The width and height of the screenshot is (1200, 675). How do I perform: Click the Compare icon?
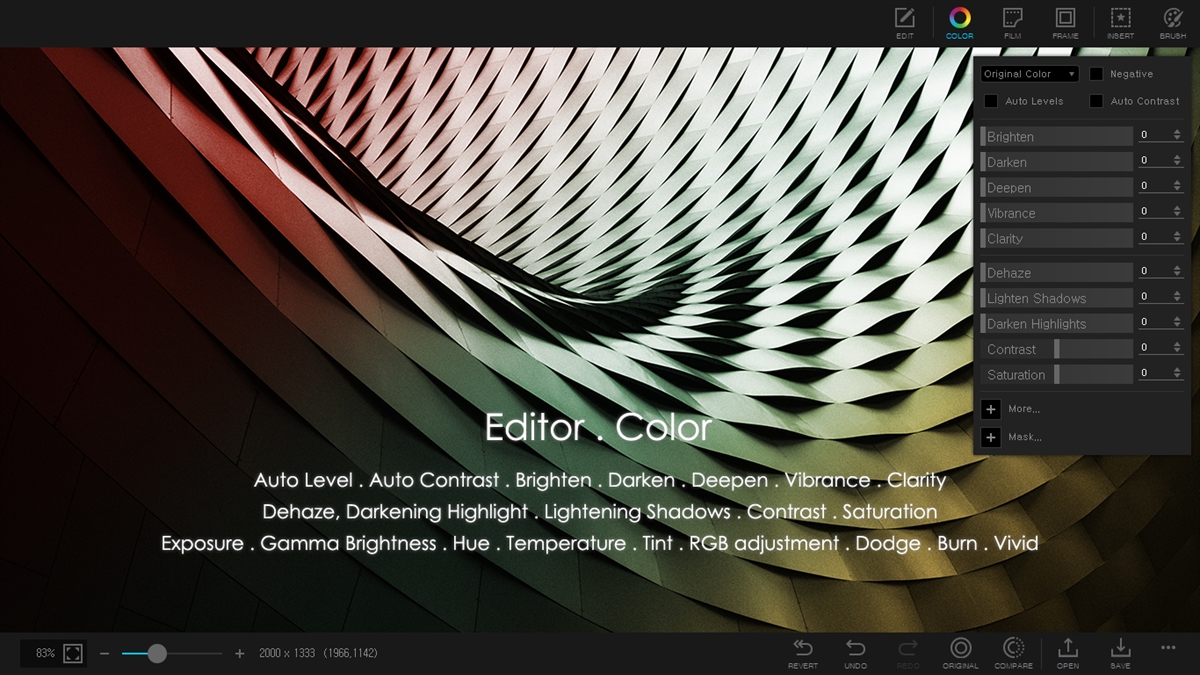pos(1013,649)
